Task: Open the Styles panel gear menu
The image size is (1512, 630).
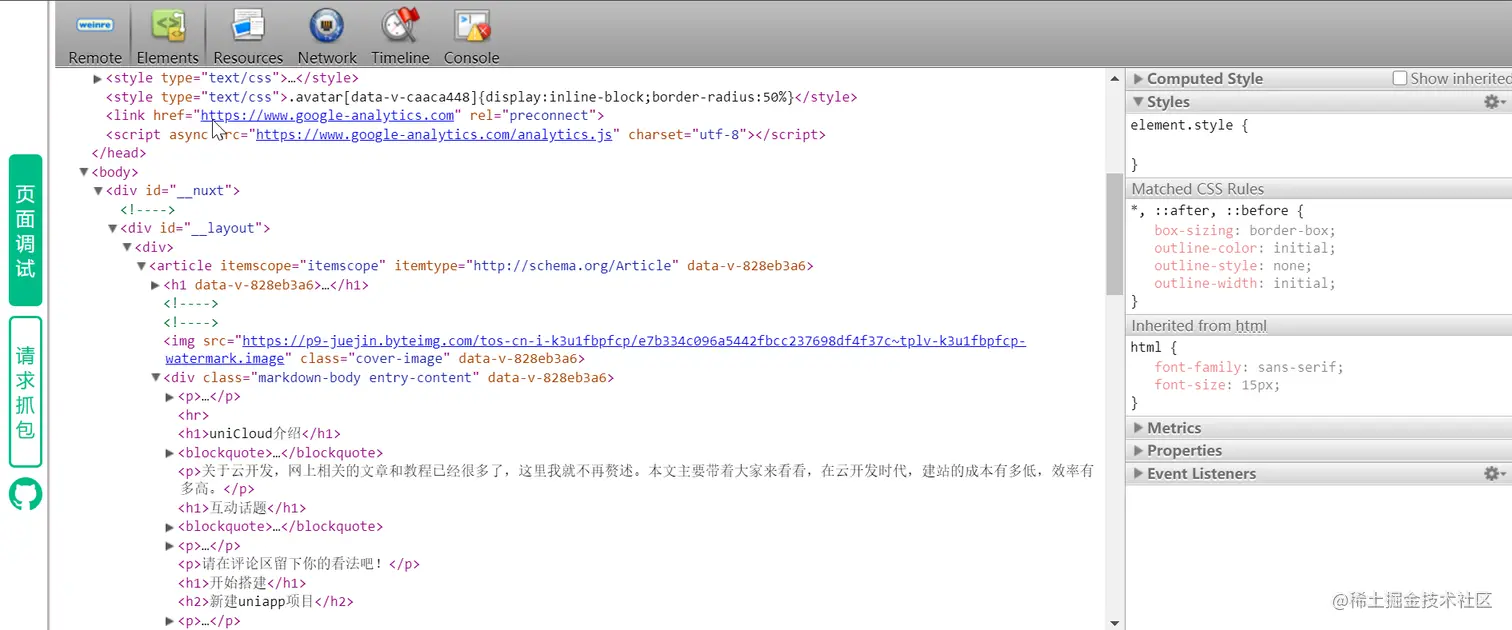Action: pos(1492,101)
